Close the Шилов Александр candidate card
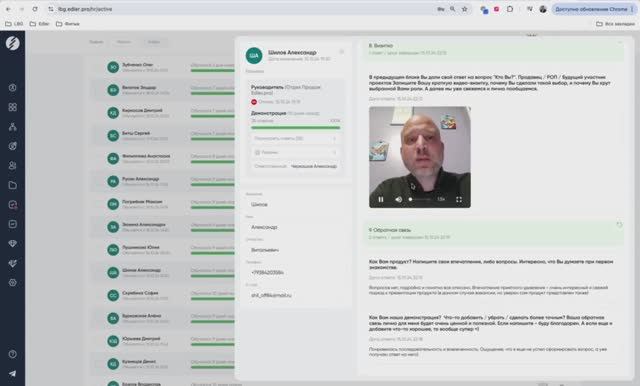640x386 pixels. pos(342,52)
